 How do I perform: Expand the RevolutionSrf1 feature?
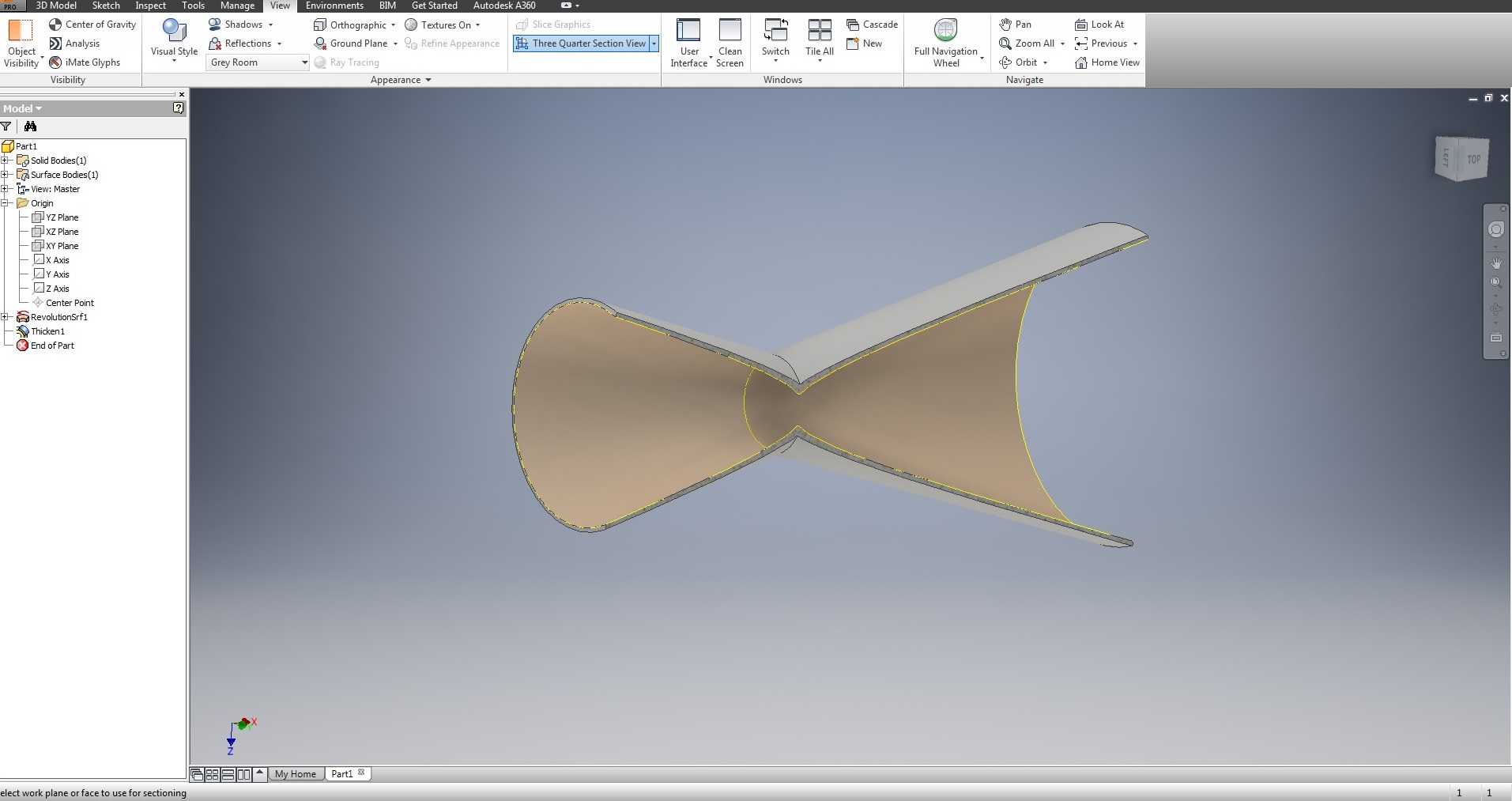5,317
